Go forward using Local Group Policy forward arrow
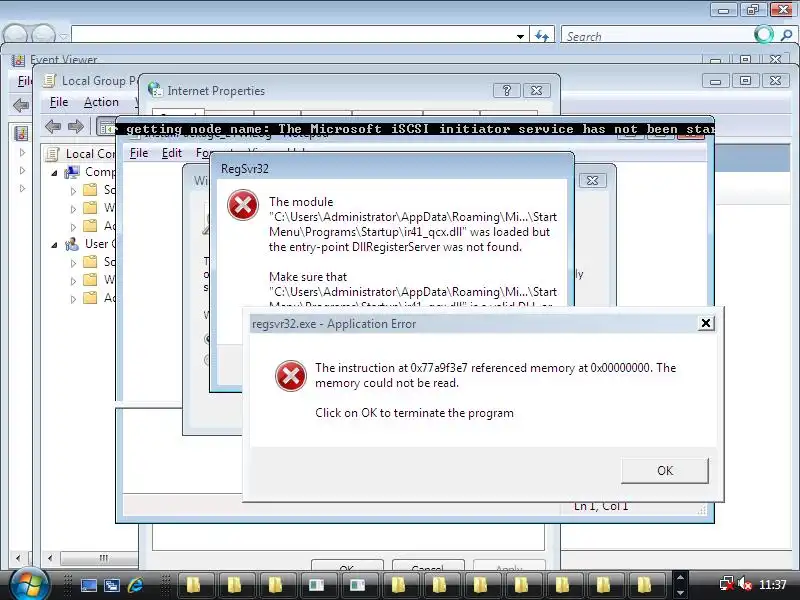Screen dimensions: 800x600 tap(76, 126)
